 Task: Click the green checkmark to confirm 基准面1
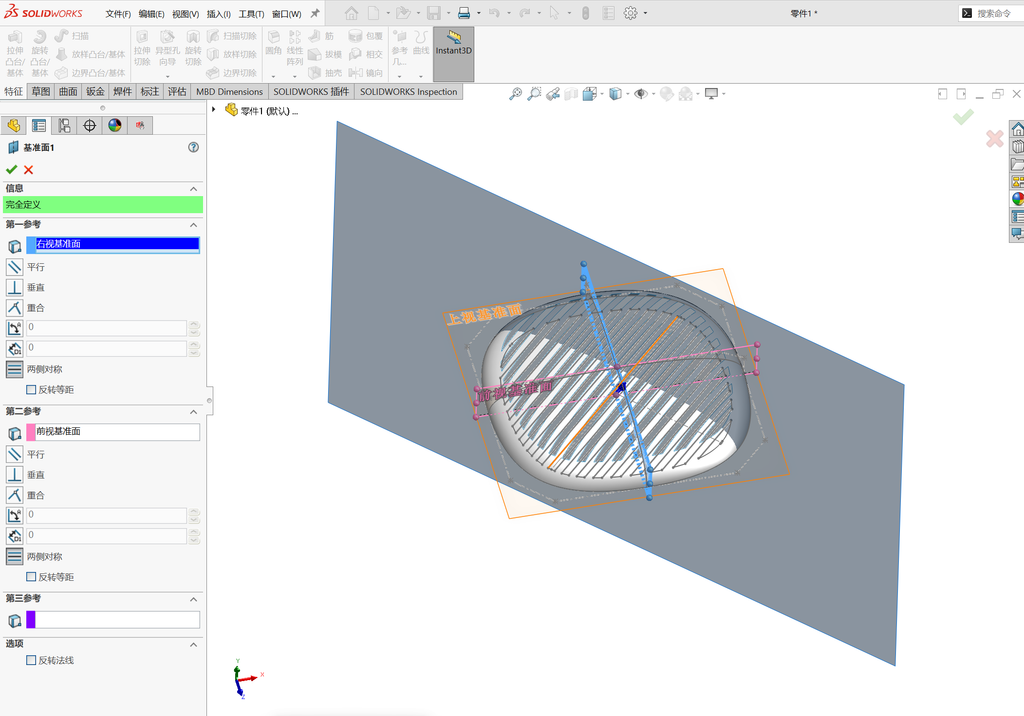click(11, 170)
